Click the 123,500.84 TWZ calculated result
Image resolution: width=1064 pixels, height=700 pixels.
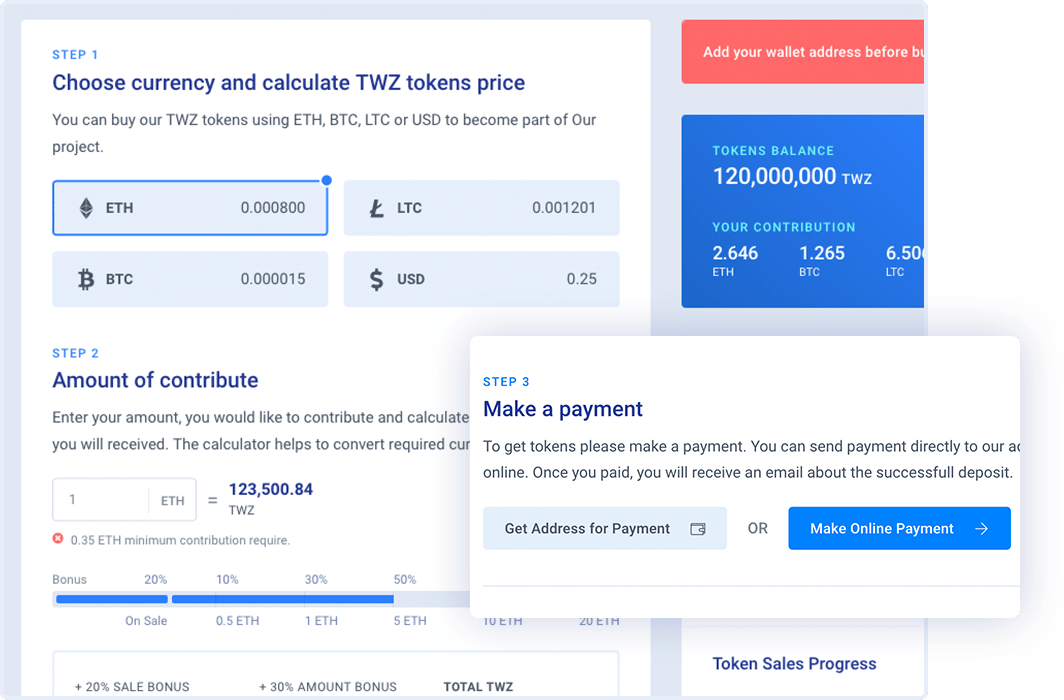[x=270, y=490]
